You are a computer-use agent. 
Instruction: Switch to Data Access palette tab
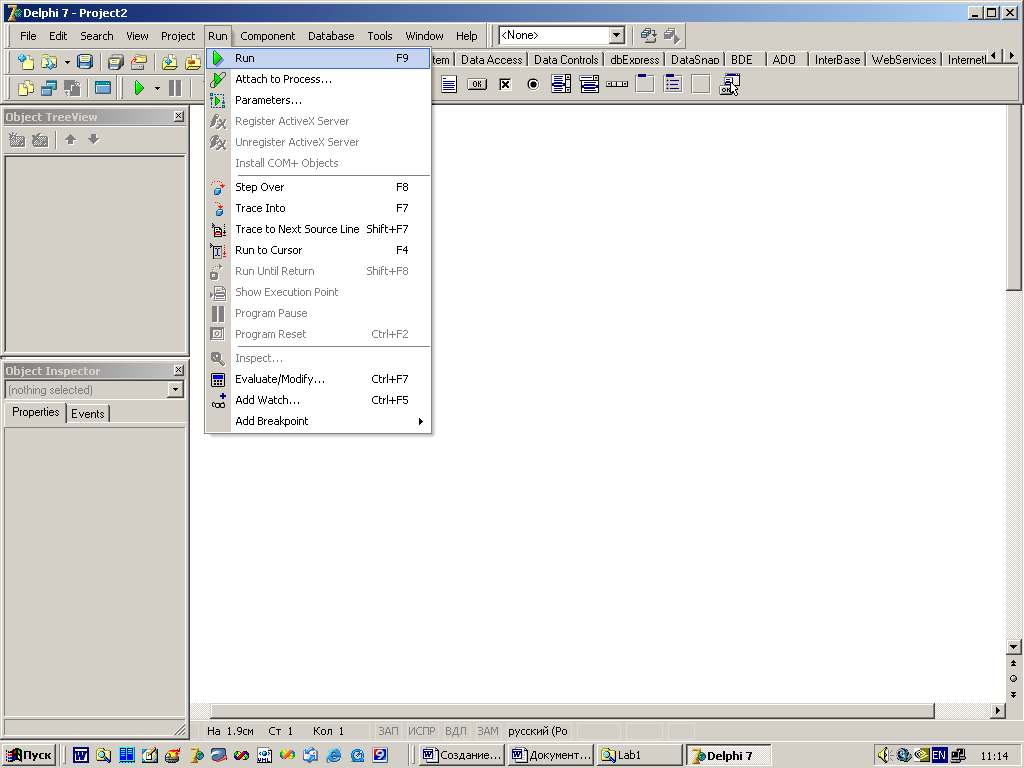pyautogui.click(x=491, y=59)
